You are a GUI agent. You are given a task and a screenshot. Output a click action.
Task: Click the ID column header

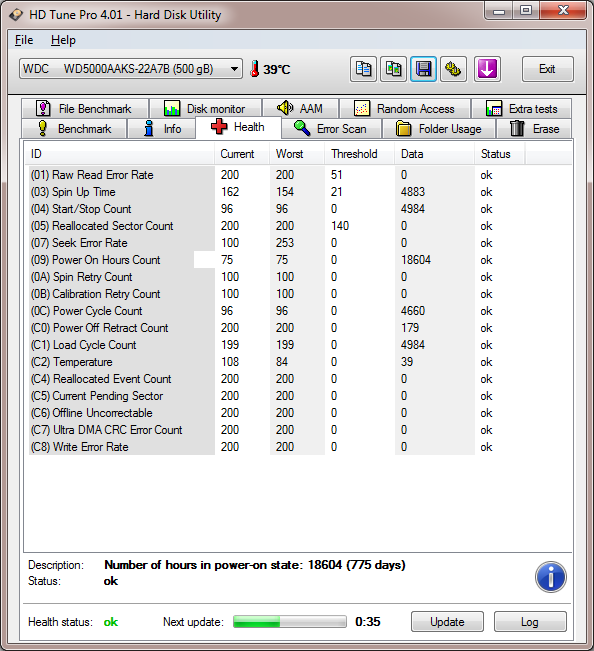tap(119, 154)
